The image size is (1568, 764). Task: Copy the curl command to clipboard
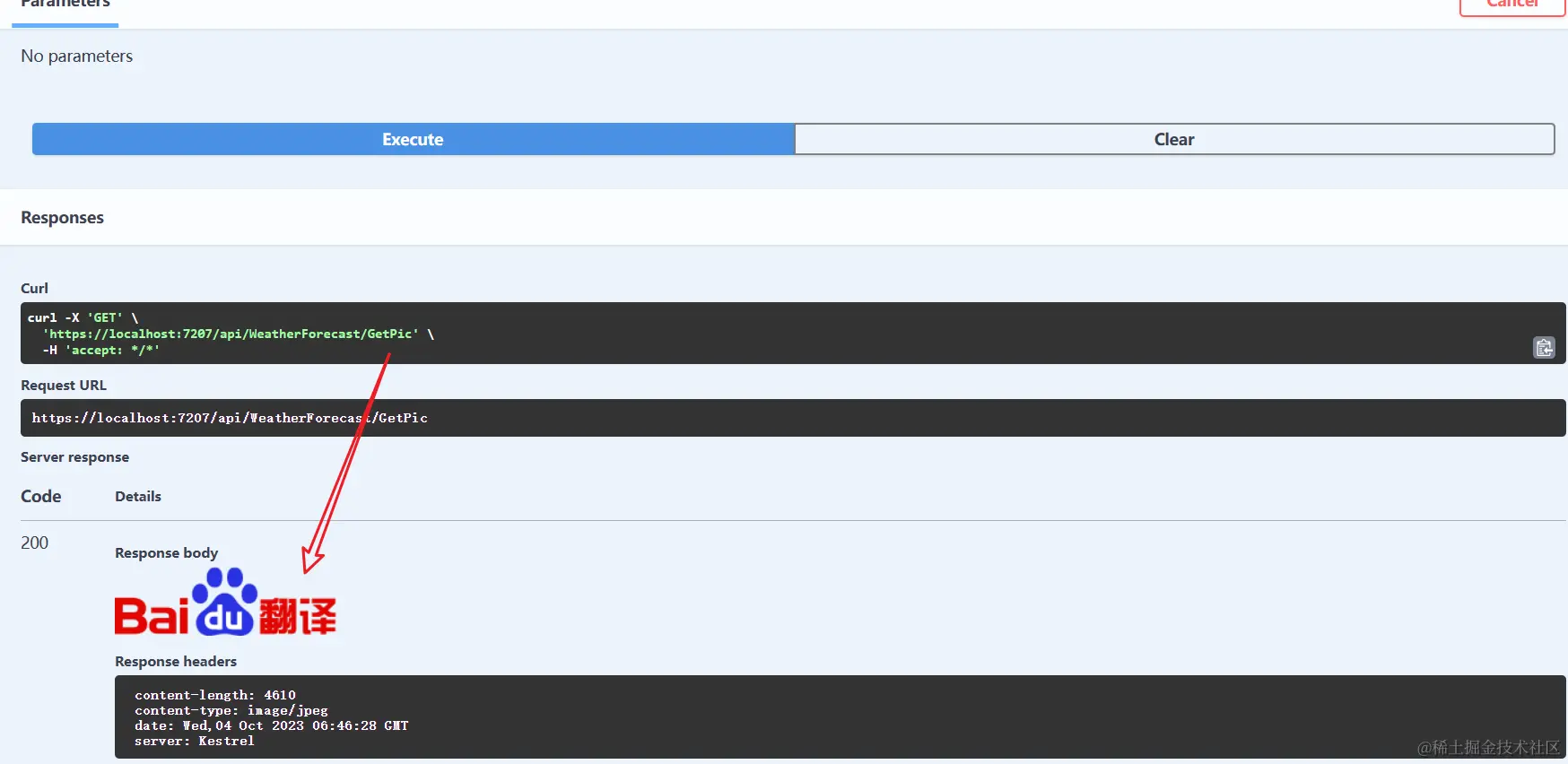click(1543, 348)
